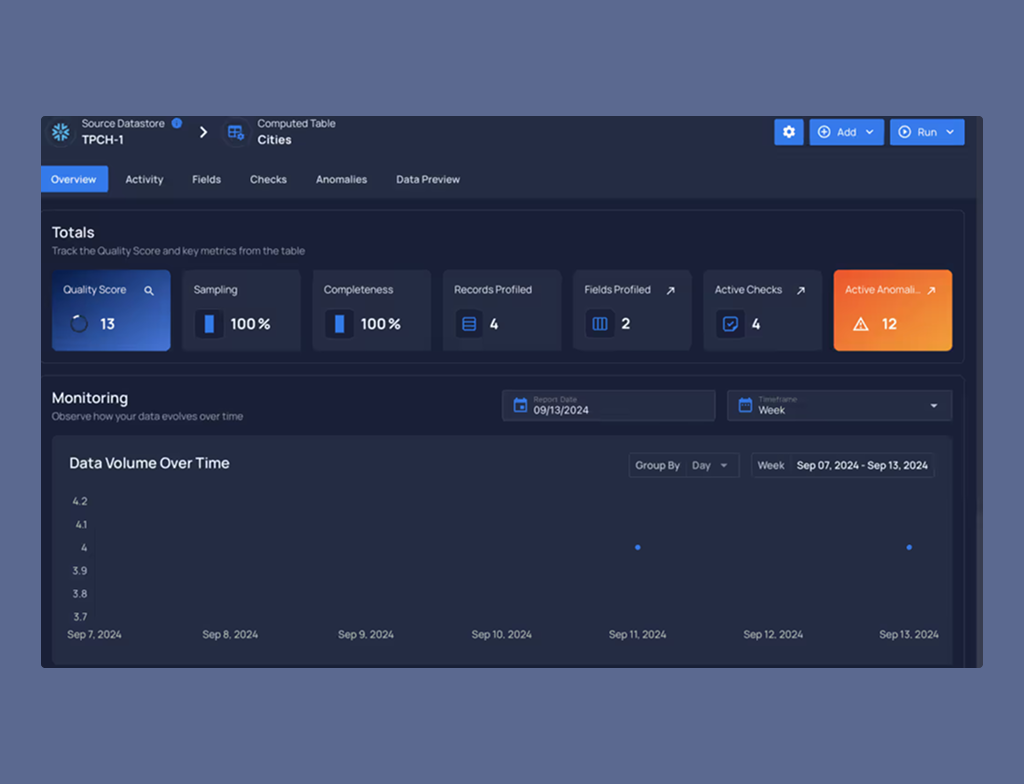The image size is (1024, 784).
Task: Click the Sampling bar icon
Action: coord(209,323)
